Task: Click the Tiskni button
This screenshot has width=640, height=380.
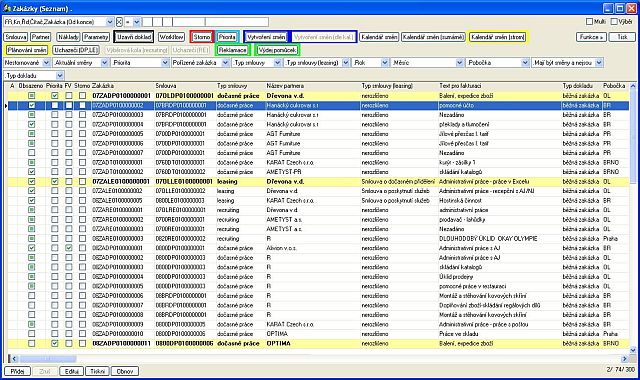Action: coord(97,371)
